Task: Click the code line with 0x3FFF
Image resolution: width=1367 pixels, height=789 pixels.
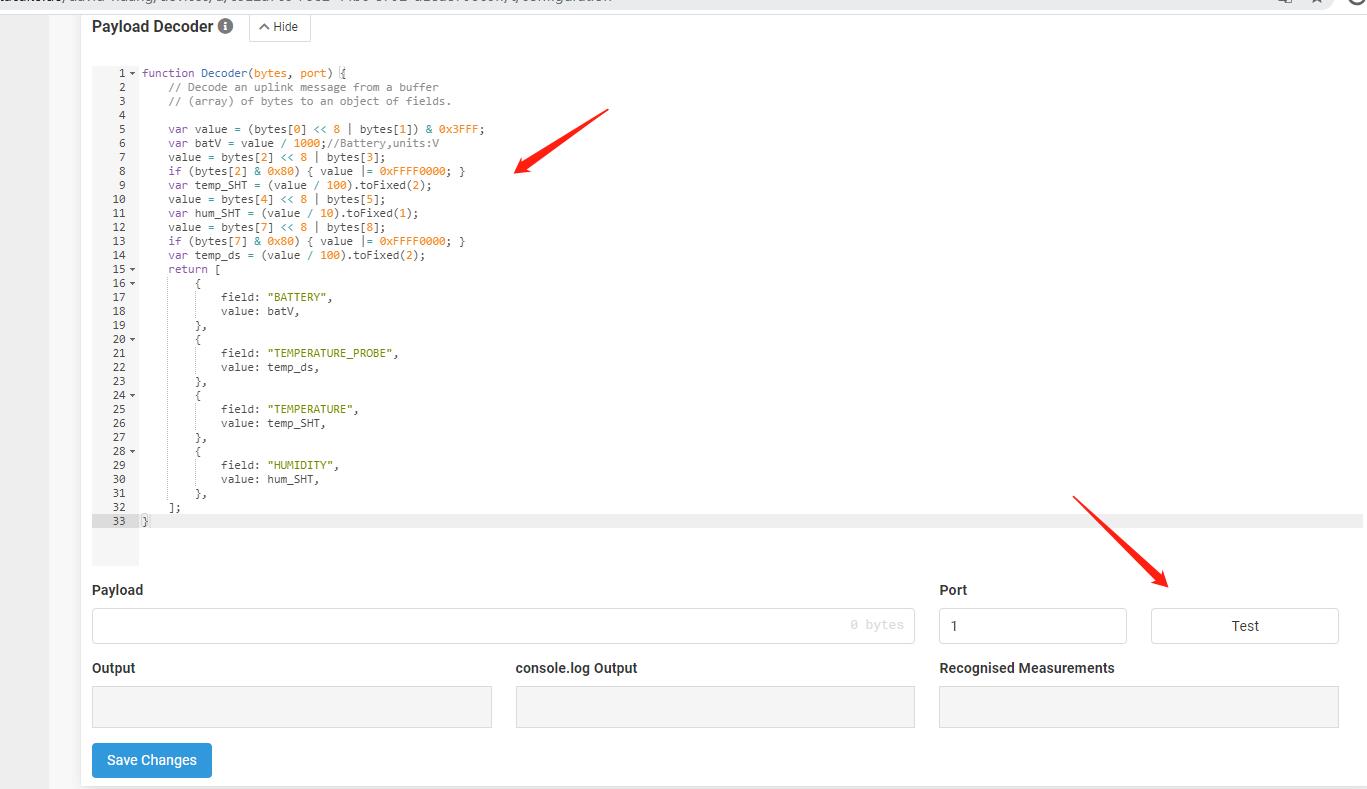Action: point(326,129)
